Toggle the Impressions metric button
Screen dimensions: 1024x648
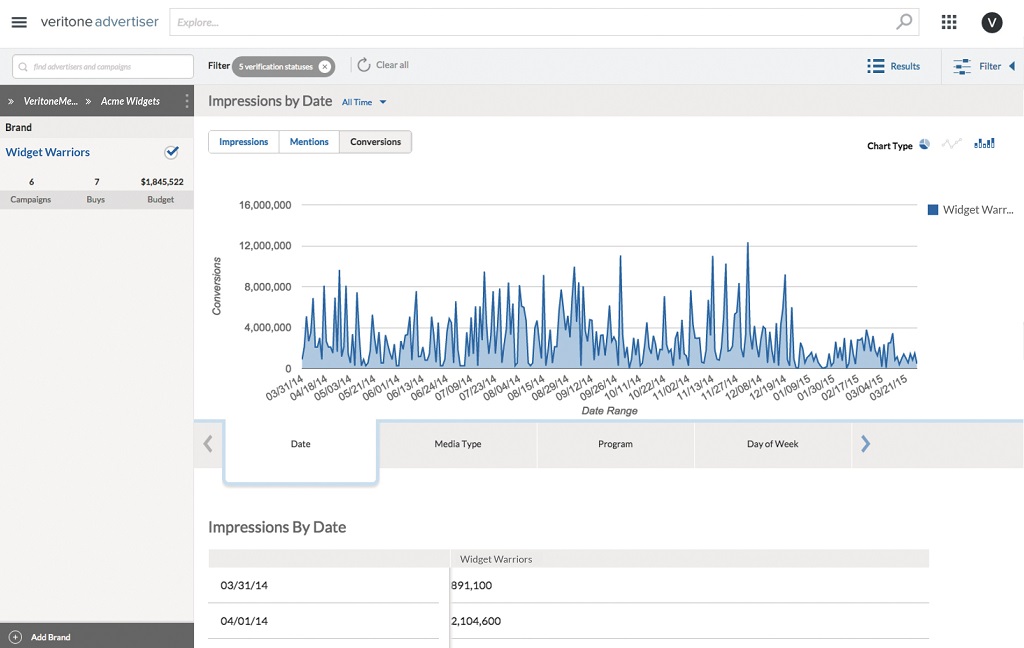(x=243, y=142)
